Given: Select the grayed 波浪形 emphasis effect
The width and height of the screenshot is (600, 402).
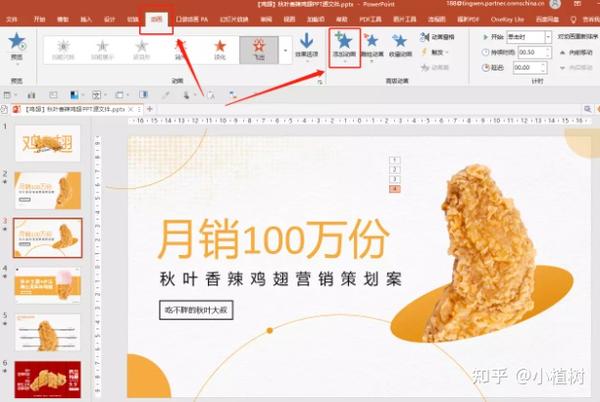Looking at the screenshot, I should pyautogui.click(x=142, y=50).
